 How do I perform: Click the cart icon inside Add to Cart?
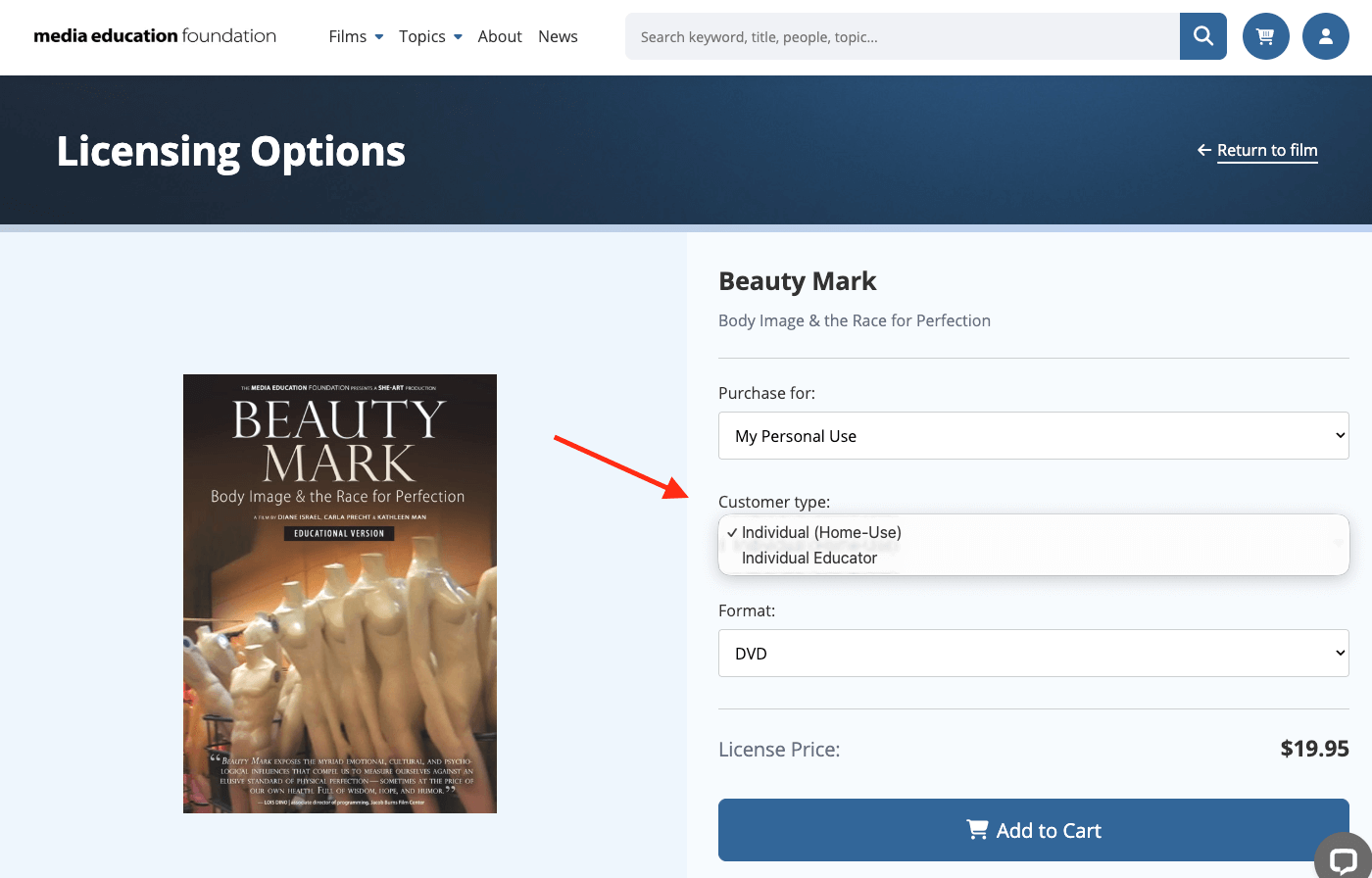(977, 830)
